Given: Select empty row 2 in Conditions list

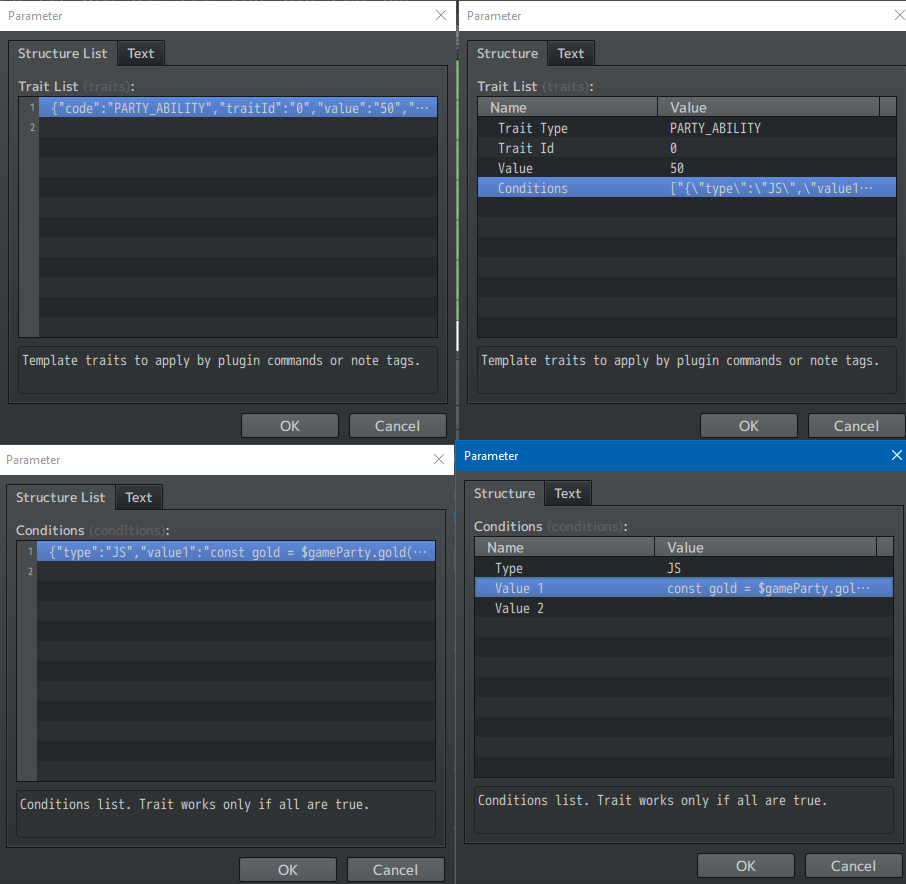Looking at the screenshot, I should pos(236,571).
